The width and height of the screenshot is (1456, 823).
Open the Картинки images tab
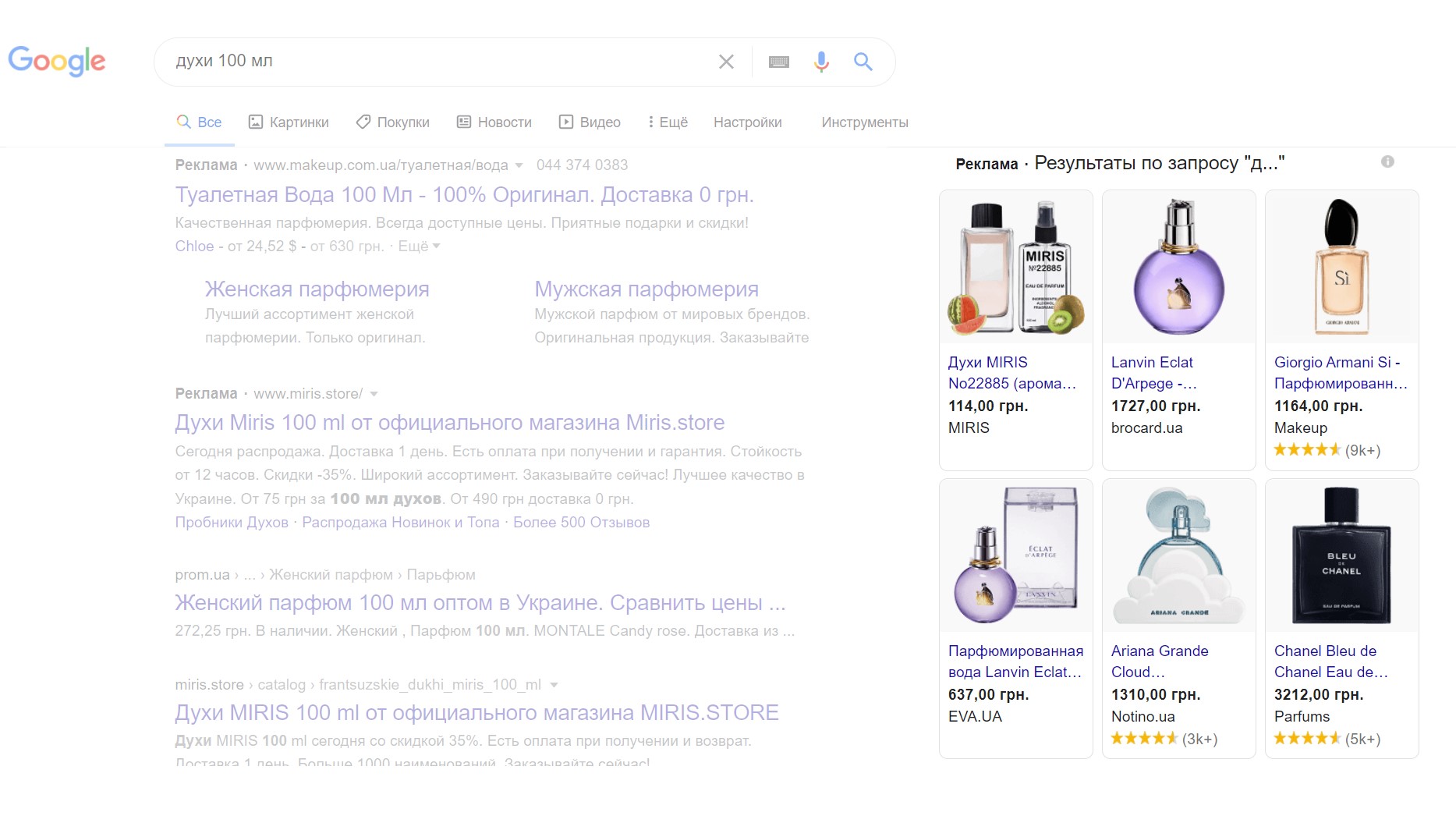click(x=289, y=122)
